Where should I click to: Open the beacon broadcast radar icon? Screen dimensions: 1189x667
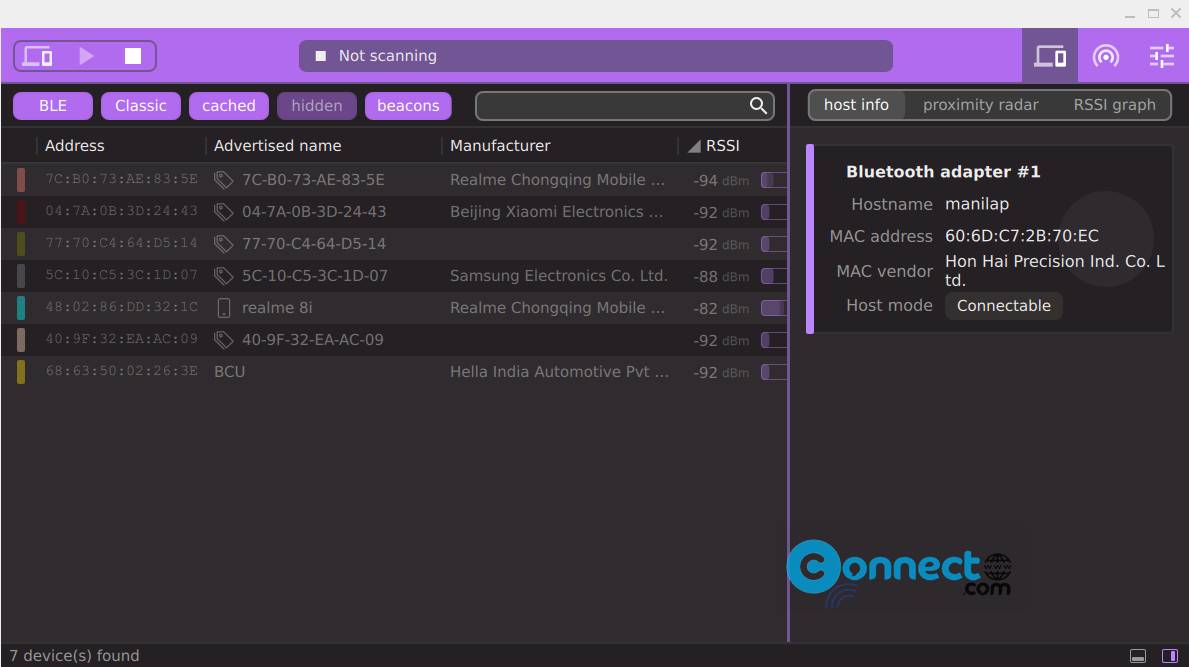pos(1106,56)
